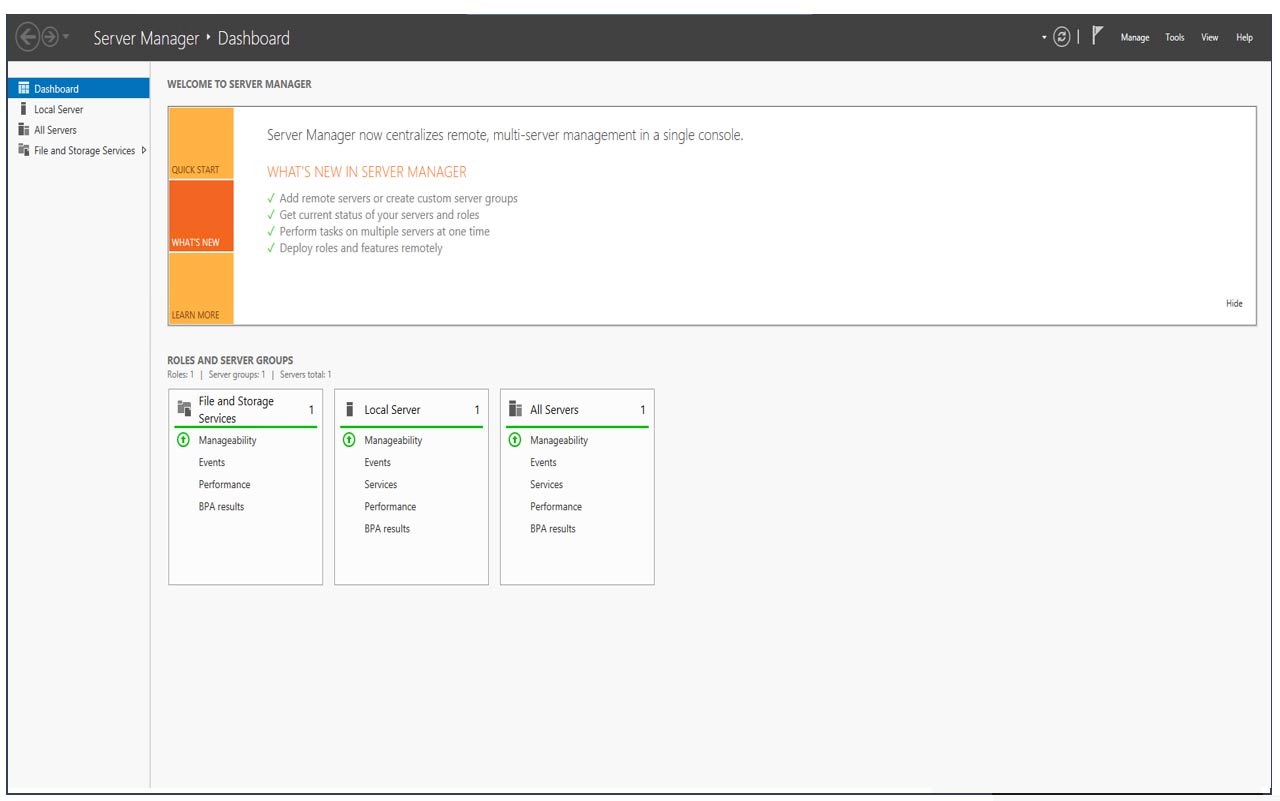Viewport: 1280px width, 801px height.
Task: Open Manageability in File and Storage Services tile
Action: [x=227, y=440]
